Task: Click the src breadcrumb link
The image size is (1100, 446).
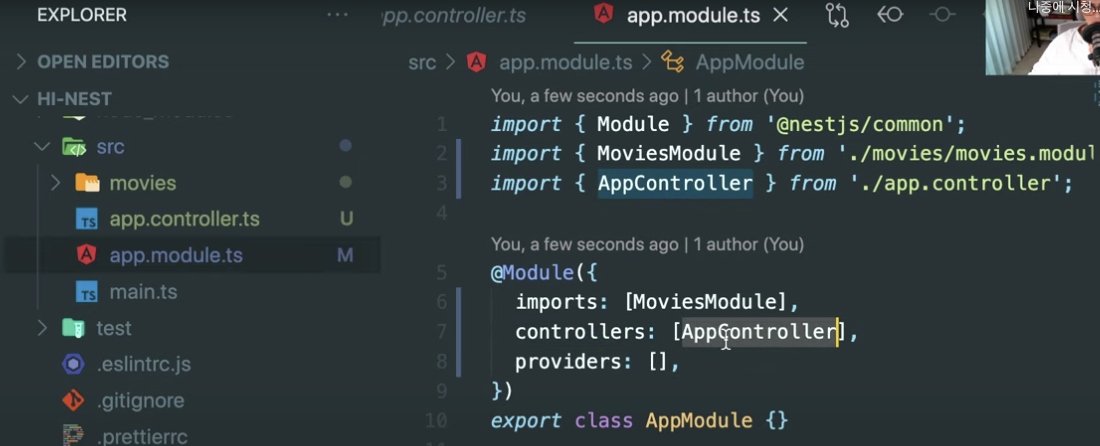Action: pos(422,62)
